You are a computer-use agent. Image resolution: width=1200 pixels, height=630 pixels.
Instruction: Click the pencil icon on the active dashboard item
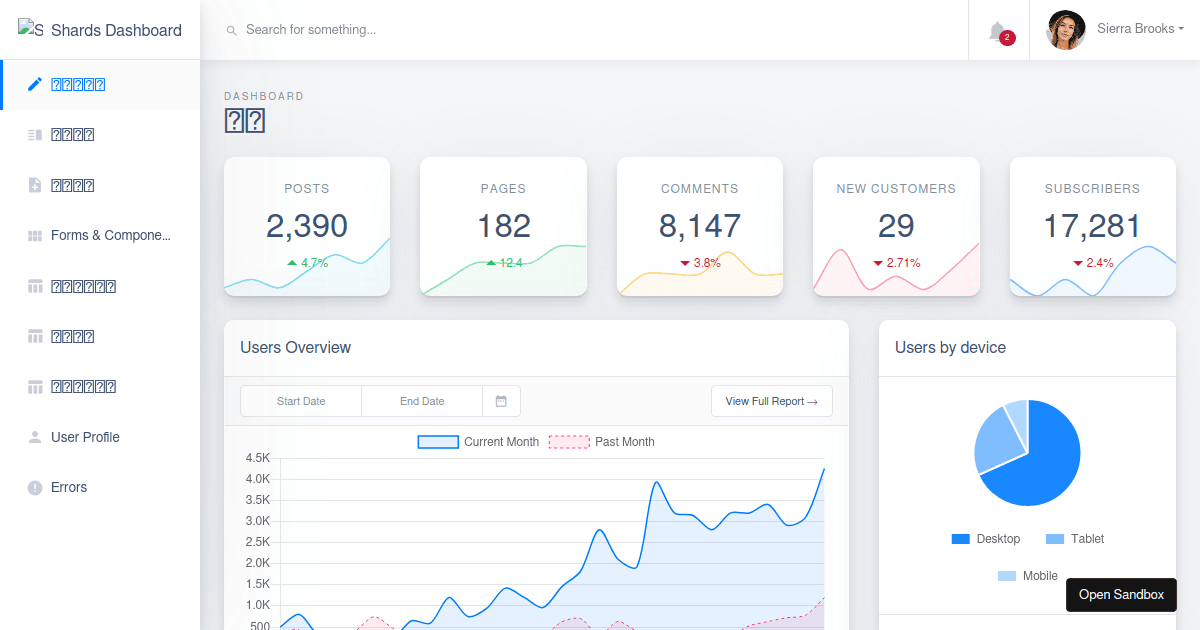[x=36, y=83]
